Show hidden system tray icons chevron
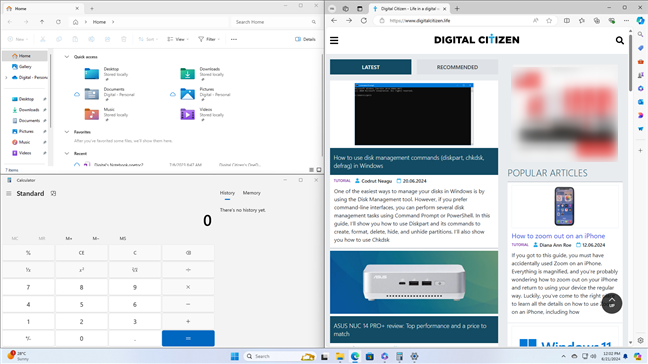This screenshot has width=648, height=364. pos(563,356)
